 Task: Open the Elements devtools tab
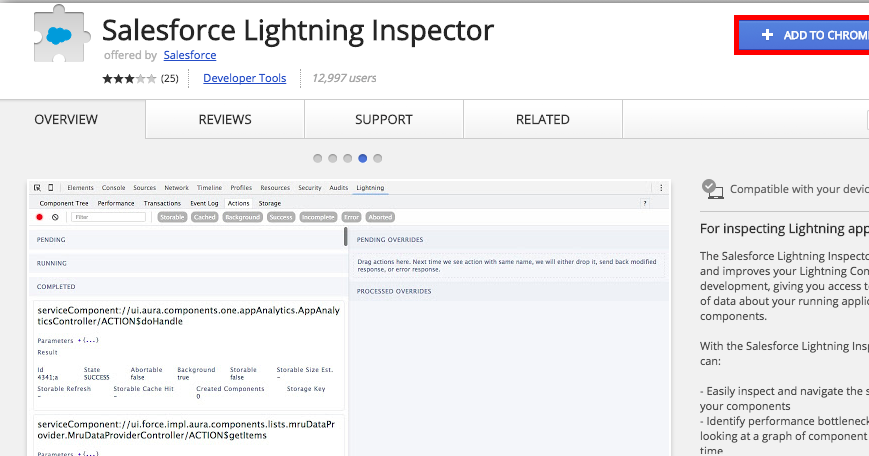pos(80,188)
